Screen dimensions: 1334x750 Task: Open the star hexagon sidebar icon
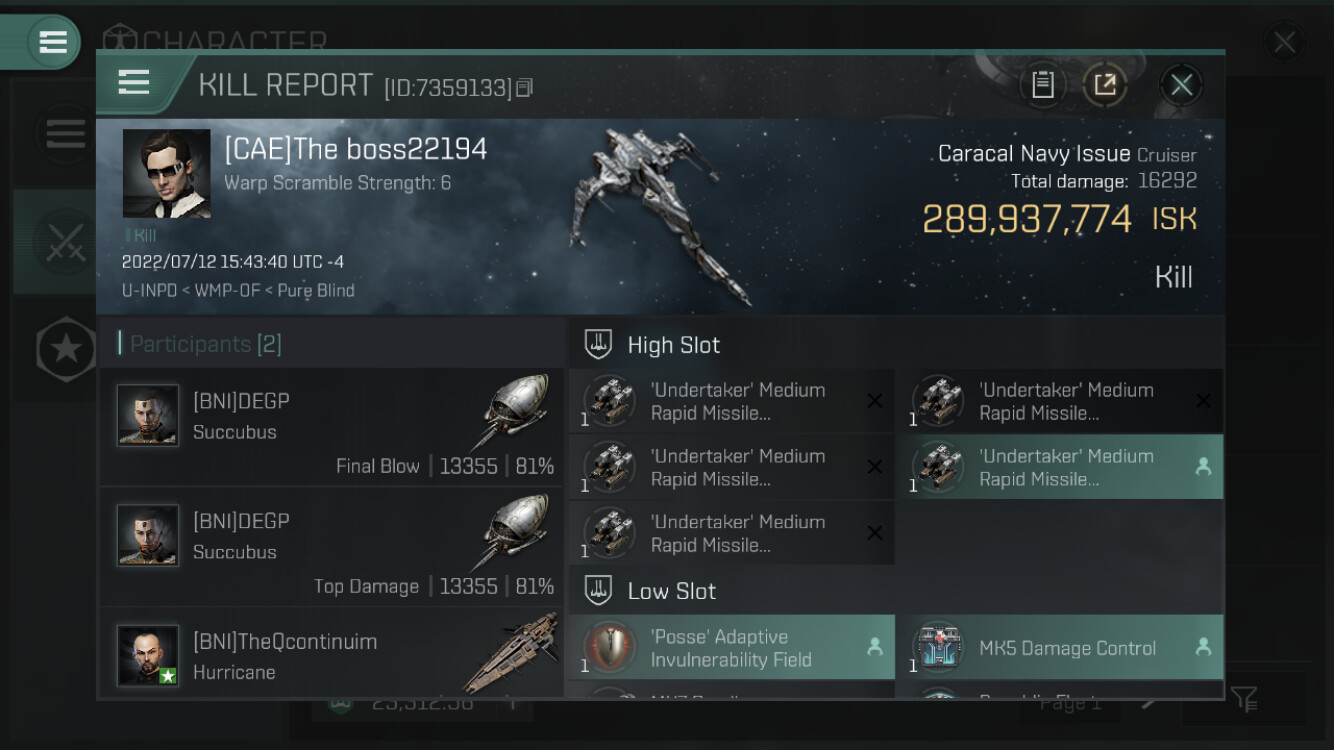coord(66,349)
